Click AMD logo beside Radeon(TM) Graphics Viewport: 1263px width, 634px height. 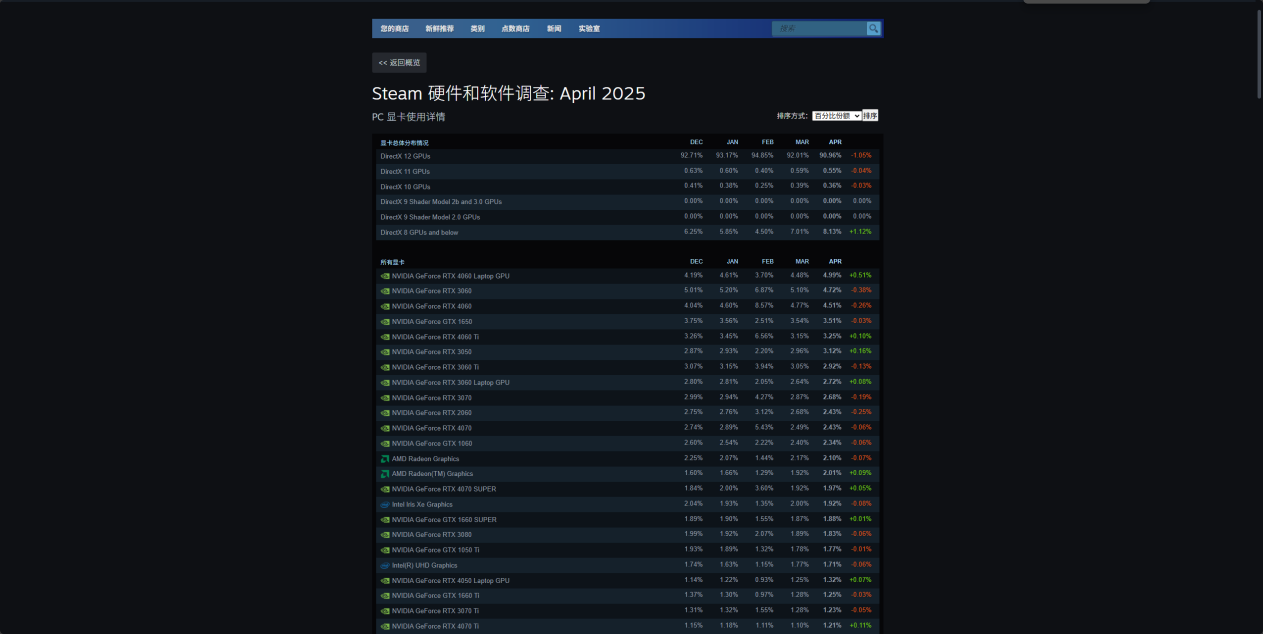[x=385, y=474]
